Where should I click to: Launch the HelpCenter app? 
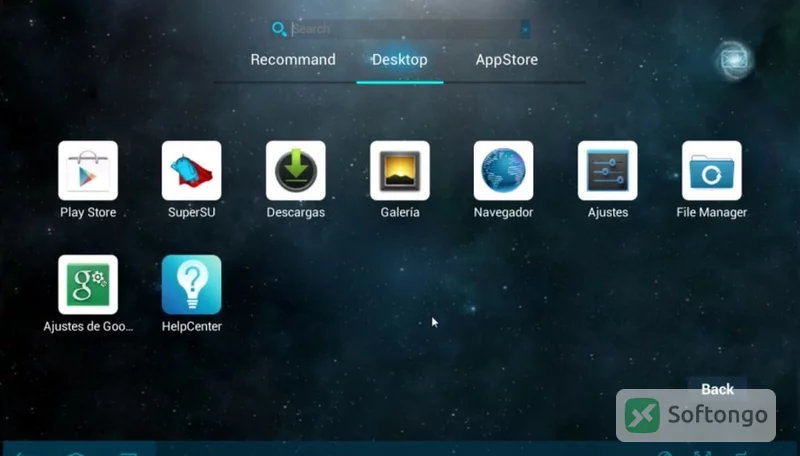click(191, 285)
